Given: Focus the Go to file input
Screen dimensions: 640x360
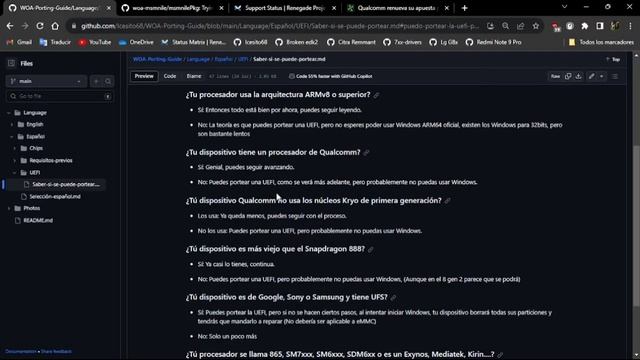Looking at the screenshot, I should click(x=60, y=96).
